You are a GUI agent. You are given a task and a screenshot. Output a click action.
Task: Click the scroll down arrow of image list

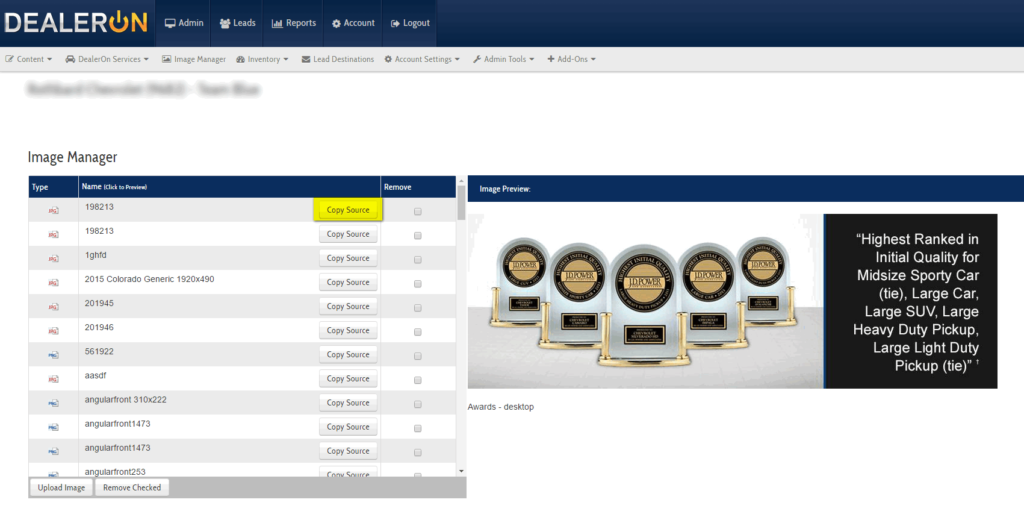(x=461, y=471)
